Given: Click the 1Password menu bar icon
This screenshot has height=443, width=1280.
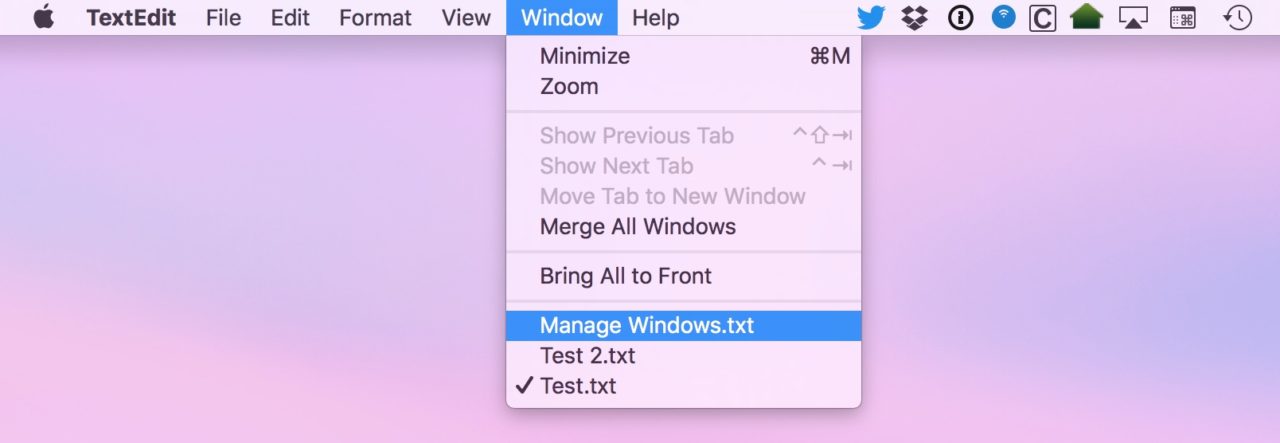Looking at the screenshot, I should pos(960,17).
